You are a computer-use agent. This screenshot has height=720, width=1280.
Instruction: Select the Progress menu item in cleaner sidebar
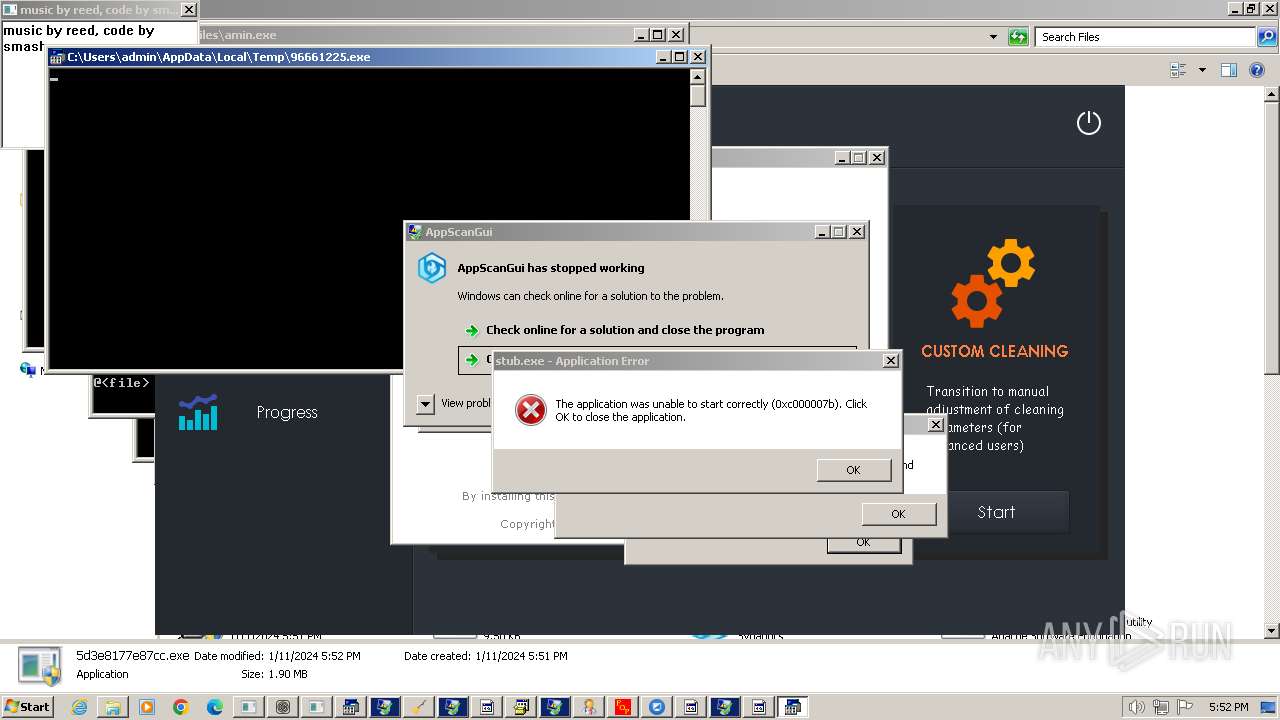287,412
